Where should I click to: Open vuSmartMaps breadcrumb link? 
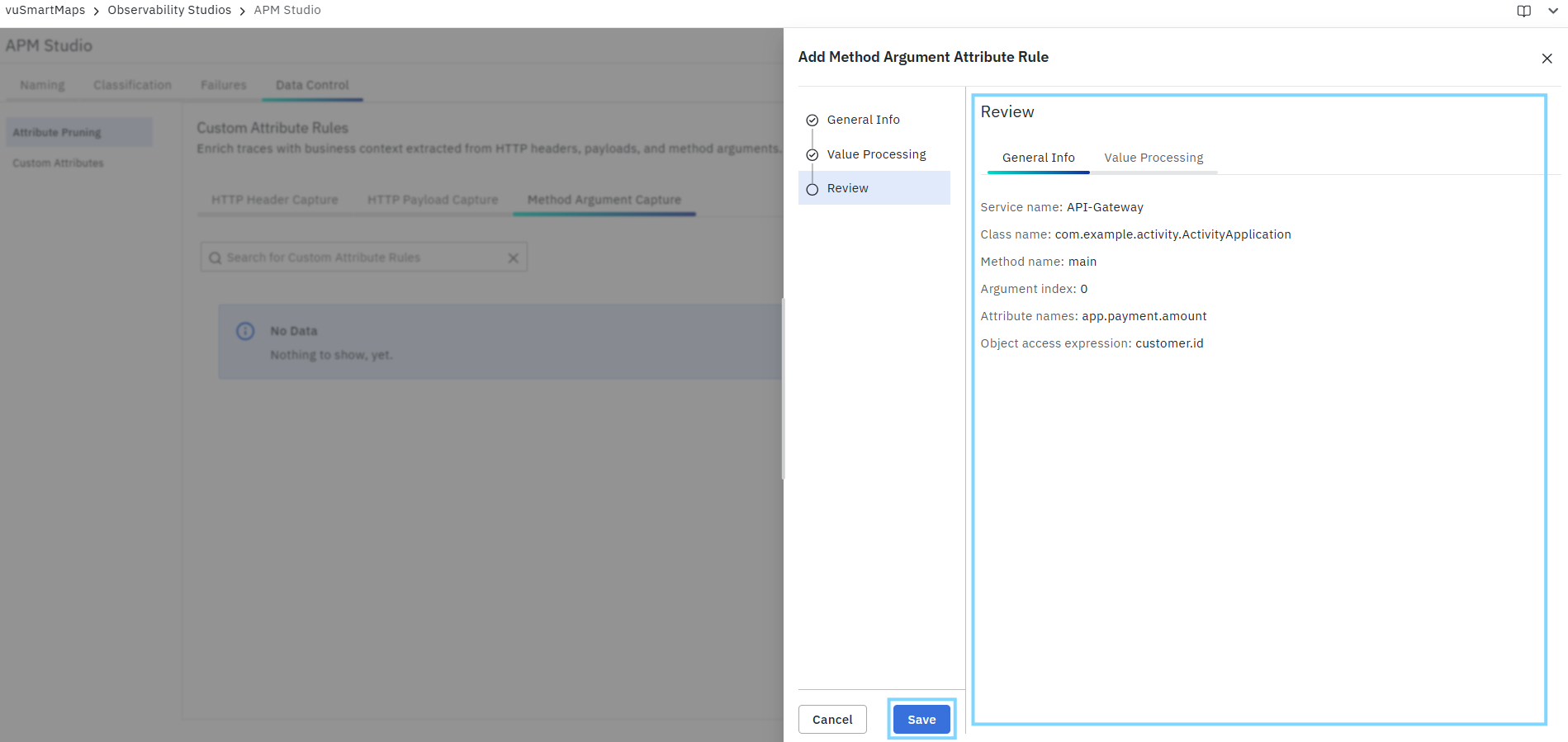(45, 10)
